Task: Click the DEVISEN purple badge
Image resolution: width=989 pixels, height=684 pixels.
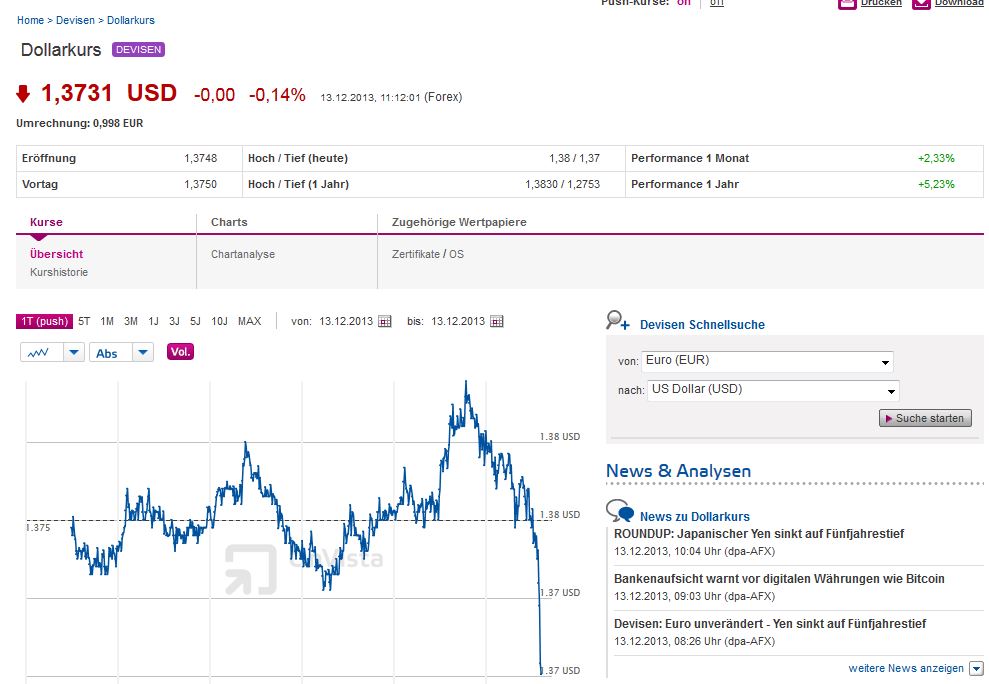Action: pyautogui.click(x=138, y=49)
